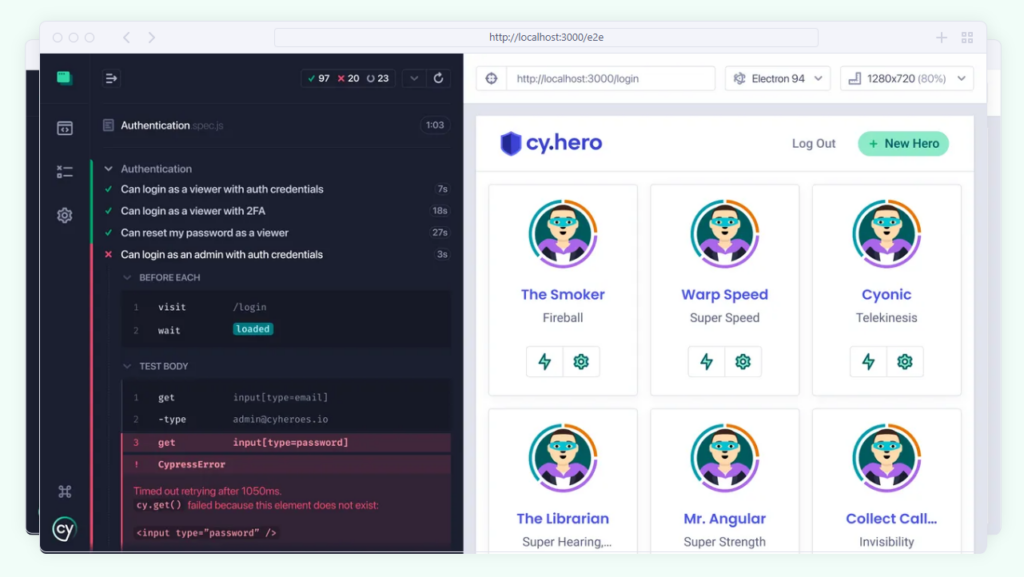
Task: Select the Cyonic avatar image
Action: (x=886, y=234)
